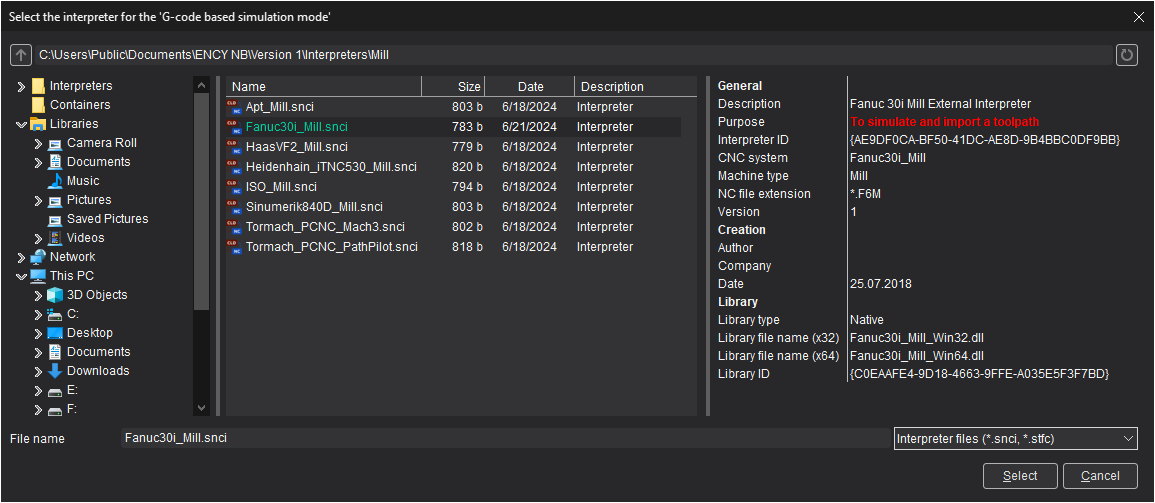The height and width of the screenshot is (503, 1155).
Task: Open the 3D Objects folder
Action: coord(96,295)
